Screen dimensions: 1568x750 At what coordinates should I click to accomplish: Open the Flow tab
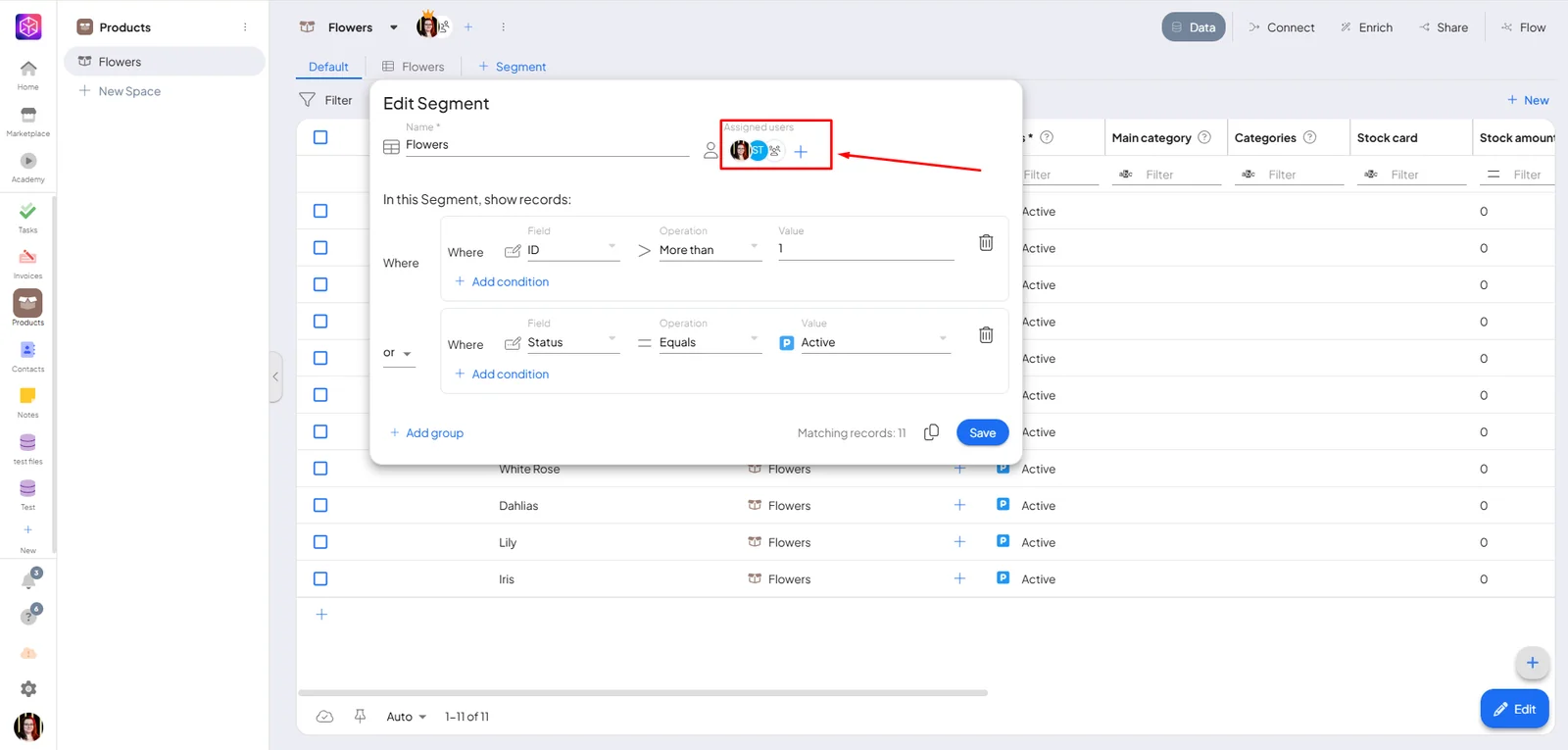(1523, 27)
